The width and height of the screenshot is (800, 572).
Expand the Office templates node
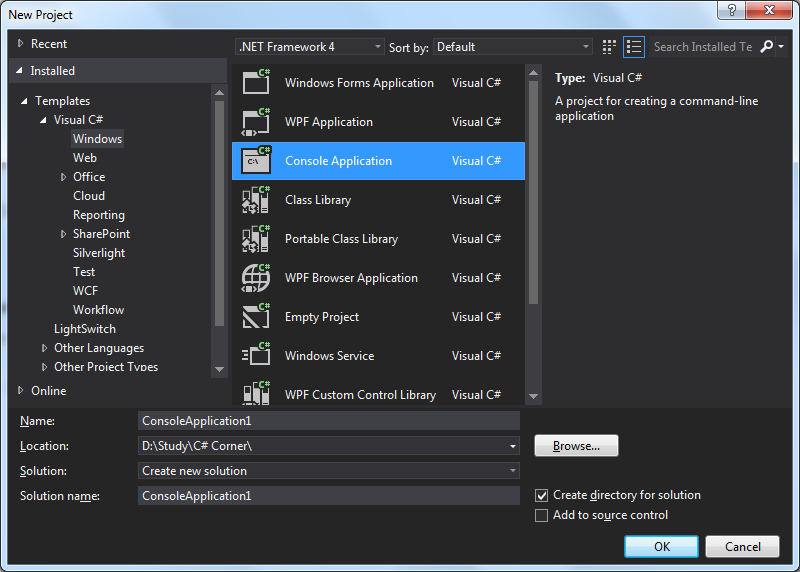click(63, 177)
